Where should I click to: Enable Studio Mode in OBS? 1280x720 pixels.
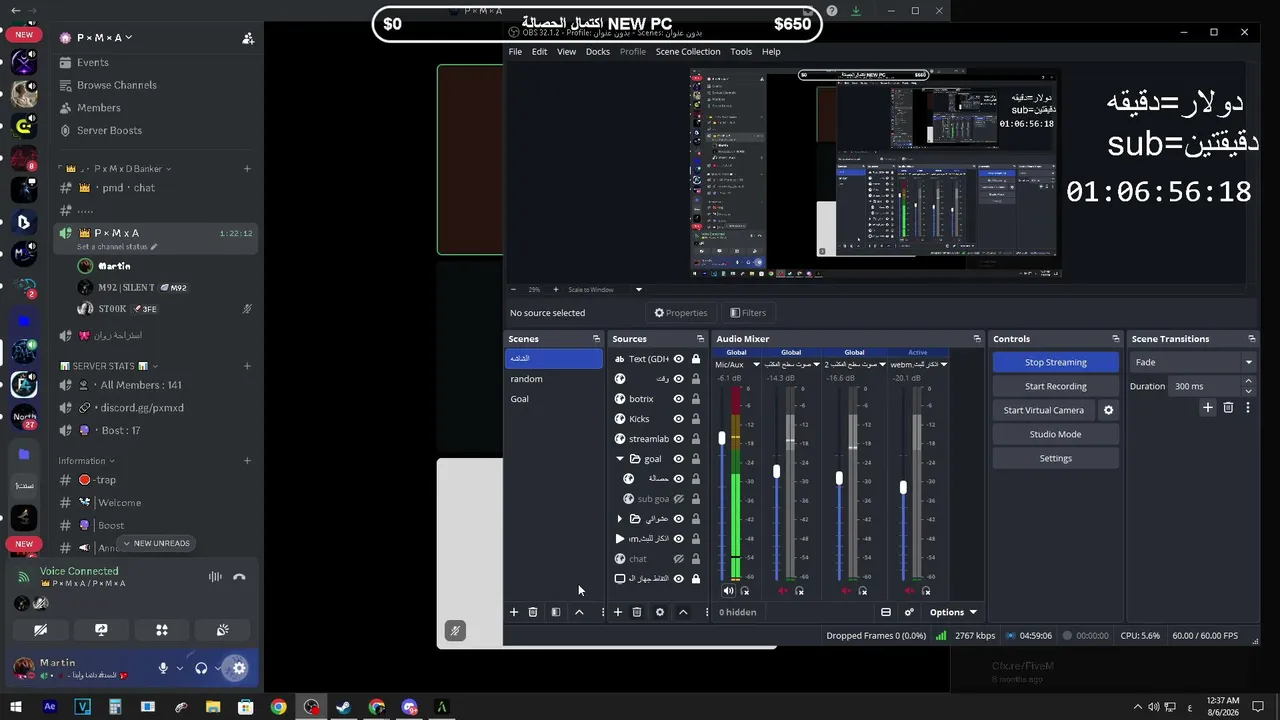(1056, 434)
